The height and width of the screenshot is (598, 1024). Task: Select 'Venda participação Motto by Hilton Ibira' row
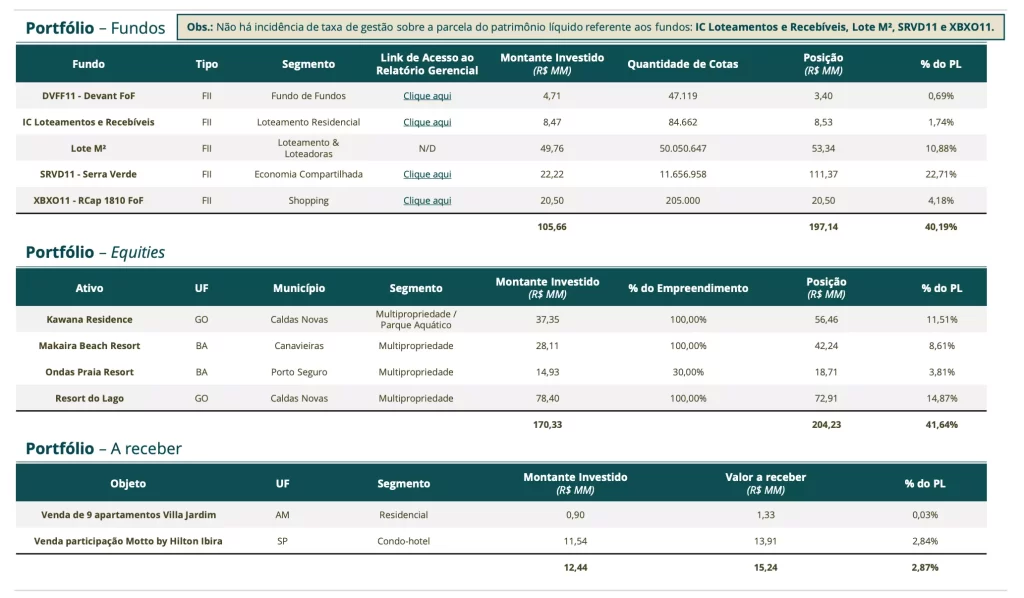pos(501,541)
